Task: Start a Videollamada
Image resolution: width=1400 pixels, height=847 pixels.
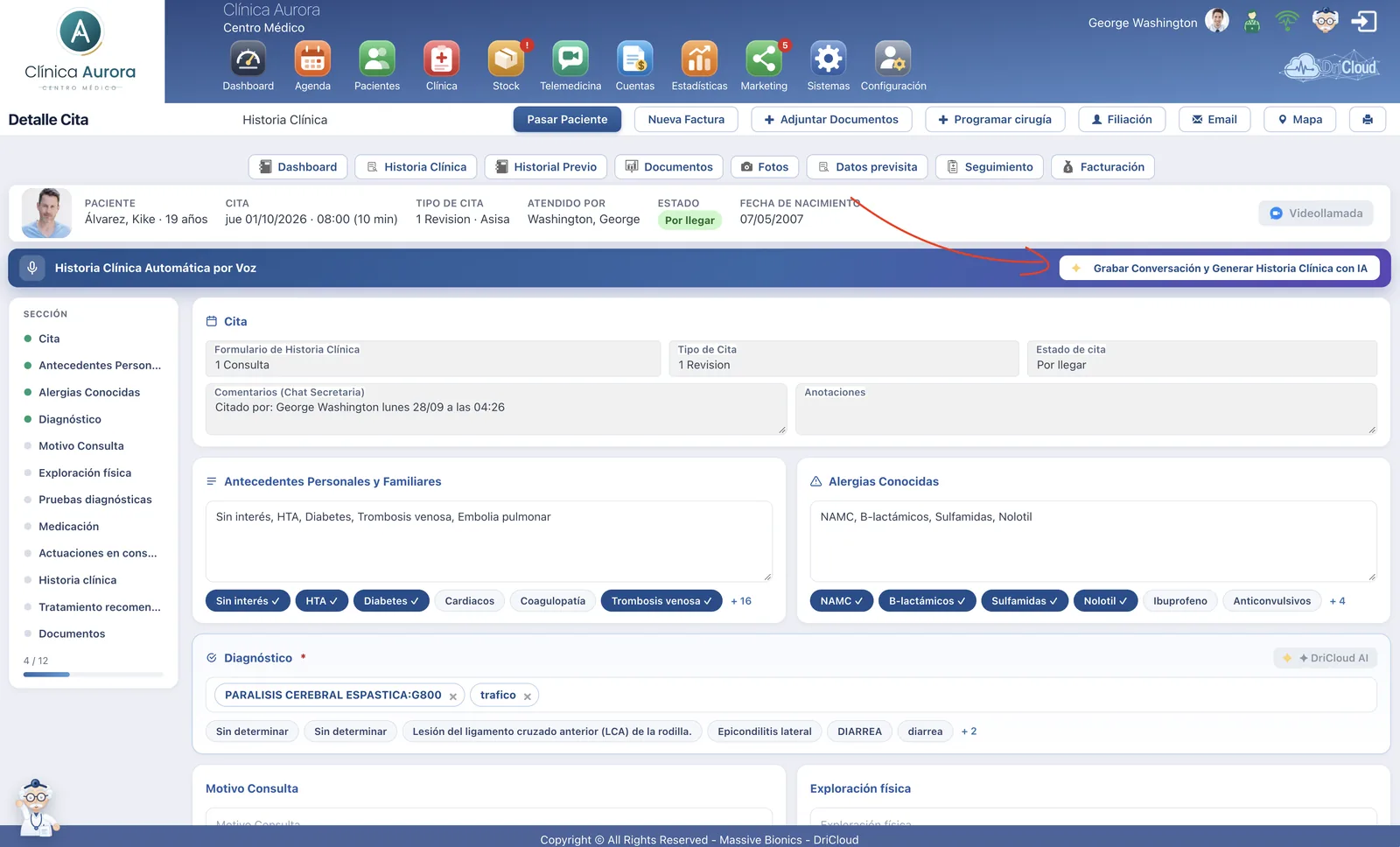Action: 1316,213
